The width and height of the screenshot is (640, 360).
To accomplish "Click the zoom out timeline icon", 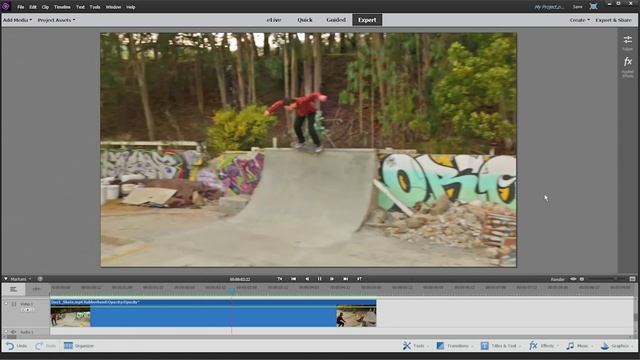I will (582, 279).
